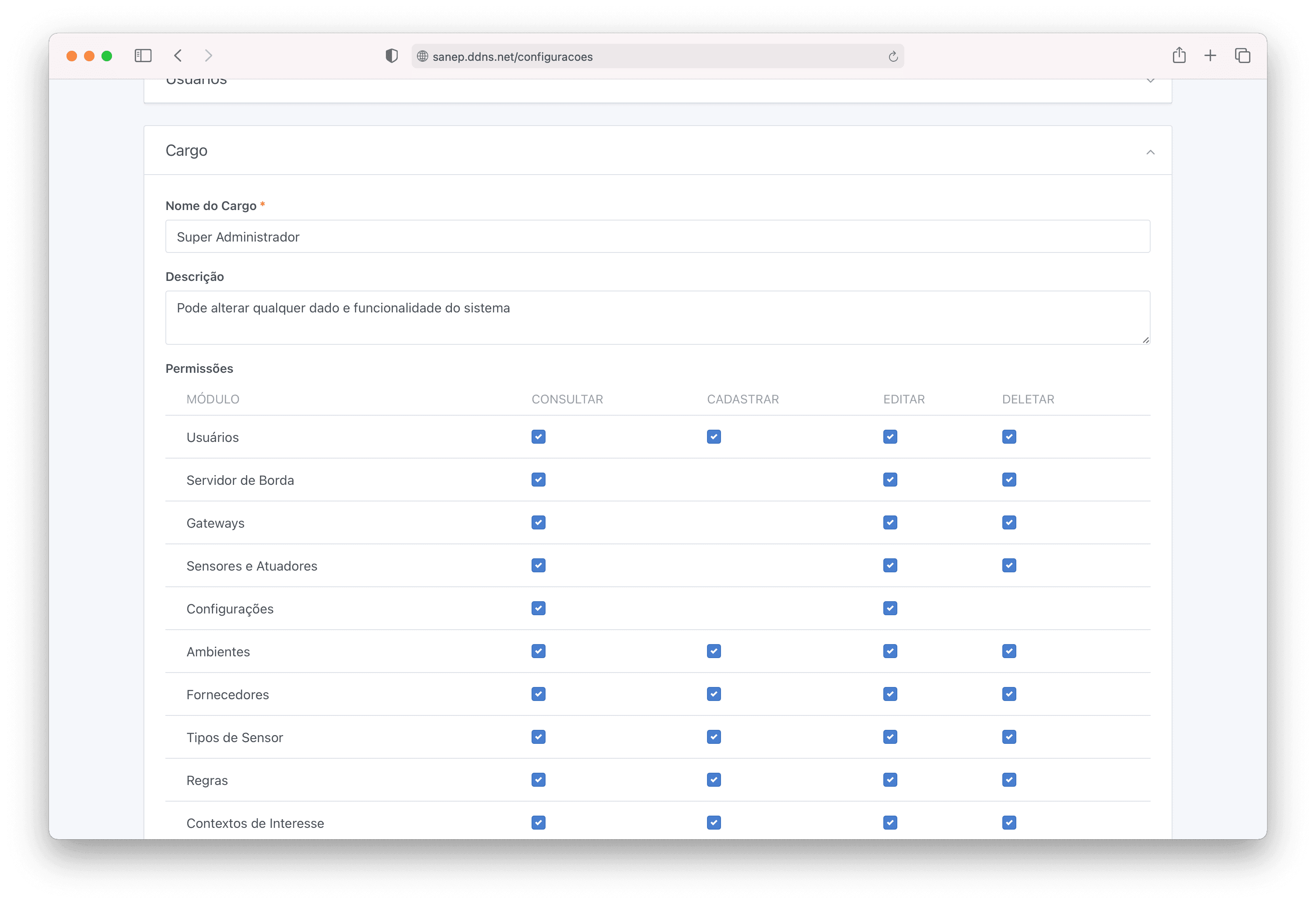Toggle Safari sidebar icon

pos(143,56)
